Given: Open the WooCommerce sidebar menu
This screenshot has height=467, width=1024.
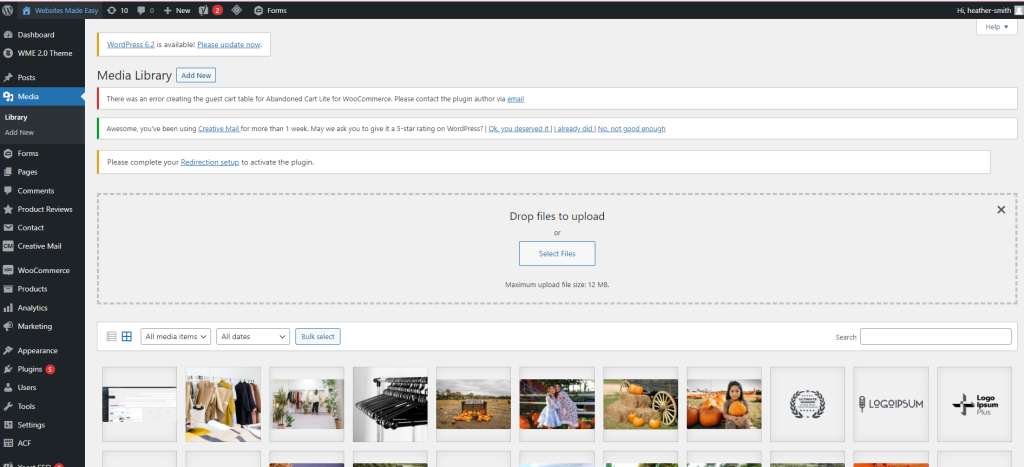Looking at the screenshot, I should (43, 270).
